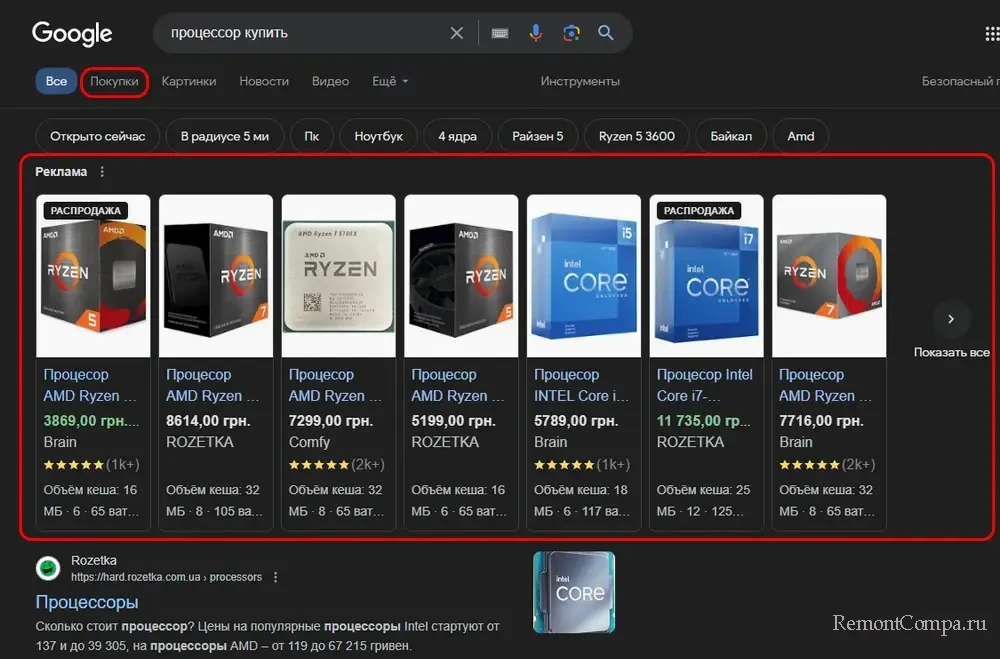Toggle the 'Ryzen 5 3600' filter chip
This screenshot has height=659, width=1000.
coord(637,136)
